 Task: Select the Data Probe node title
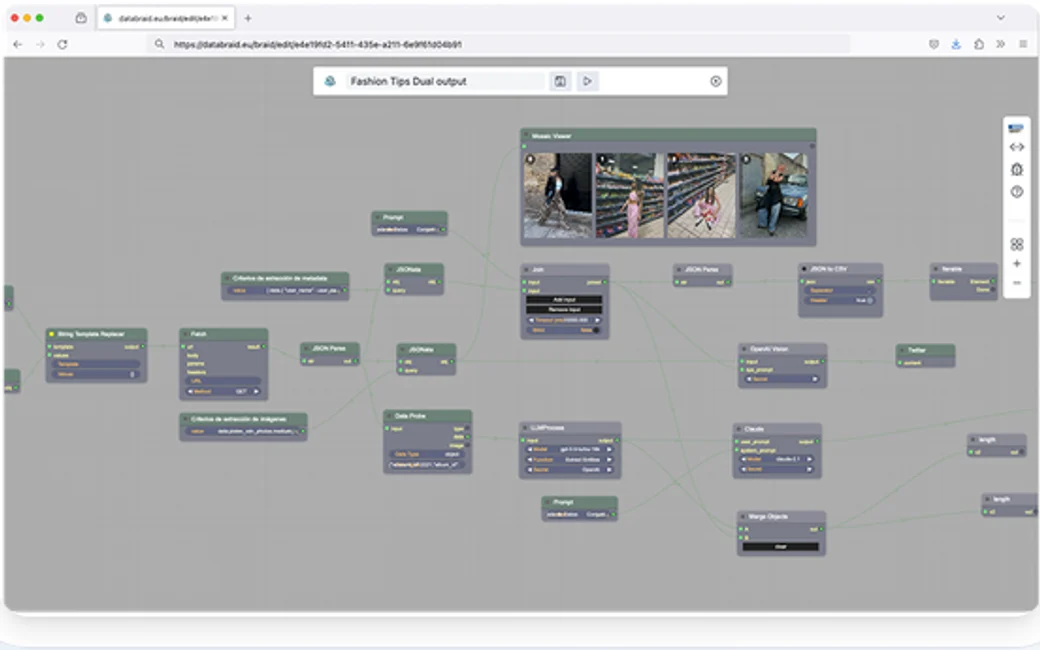pyautogui.click(x=410, y=416)
